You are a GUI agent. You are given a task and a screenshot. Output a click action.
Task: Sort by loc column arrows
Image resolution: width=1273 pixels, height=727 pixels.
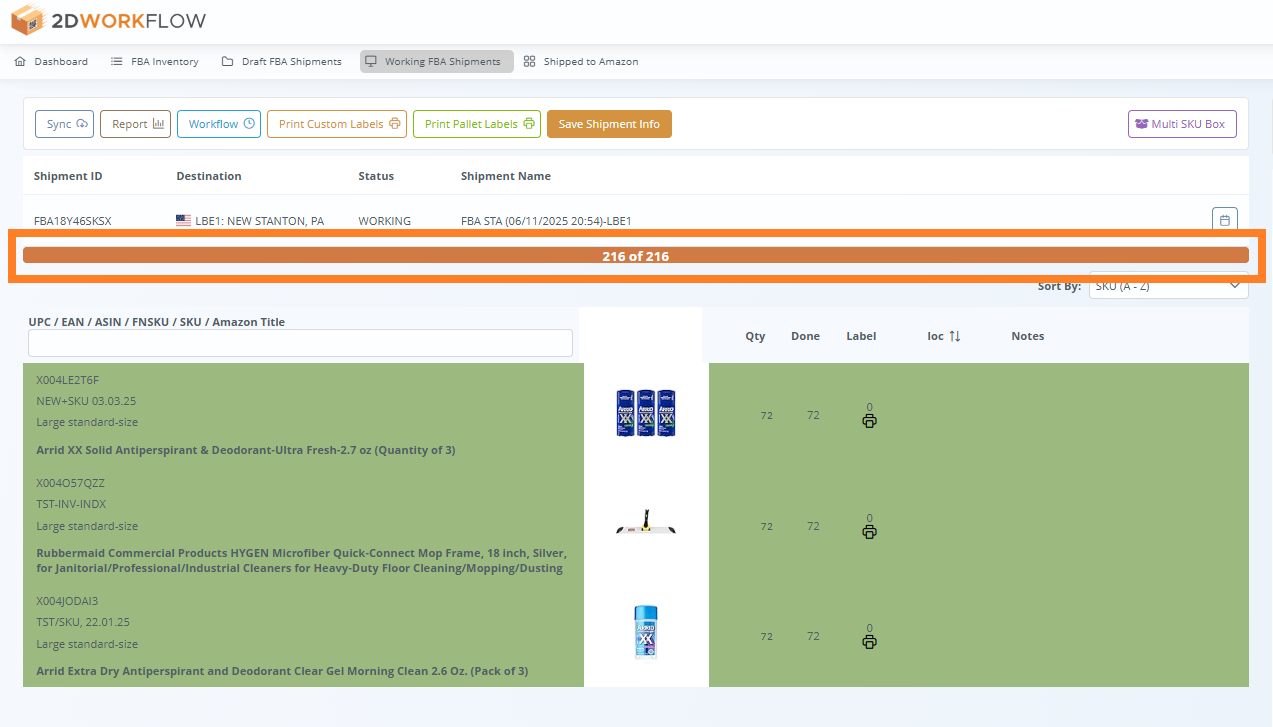click(954, 336)
